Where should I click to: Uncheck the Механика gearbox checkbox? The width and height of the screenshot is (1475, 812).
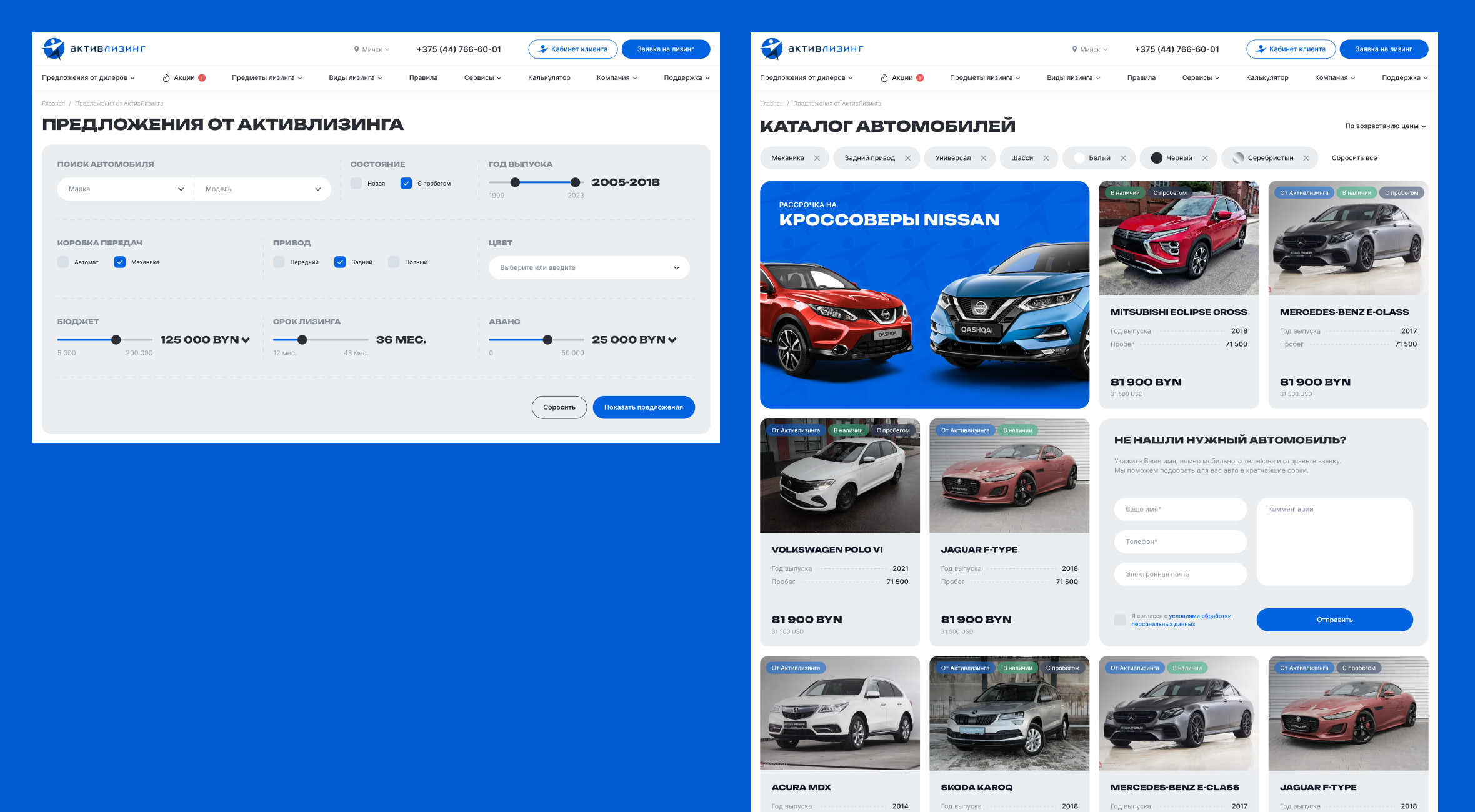(x=120, y=262)
